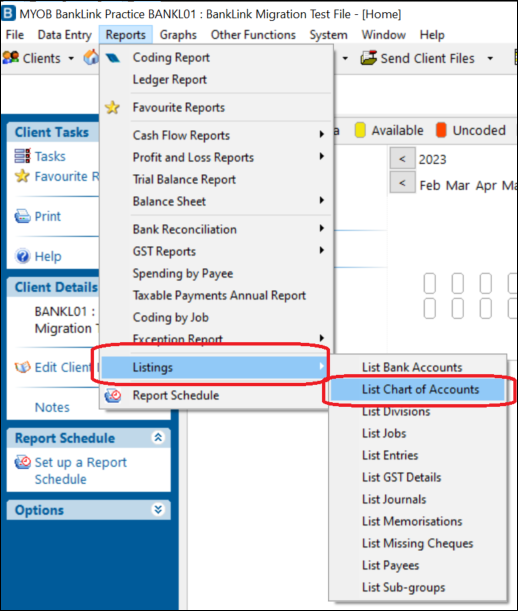Viewport: 518px width, 611px height.
Task: Click the previous year arrow beside 2023
Action: click(x=402, y=159)
